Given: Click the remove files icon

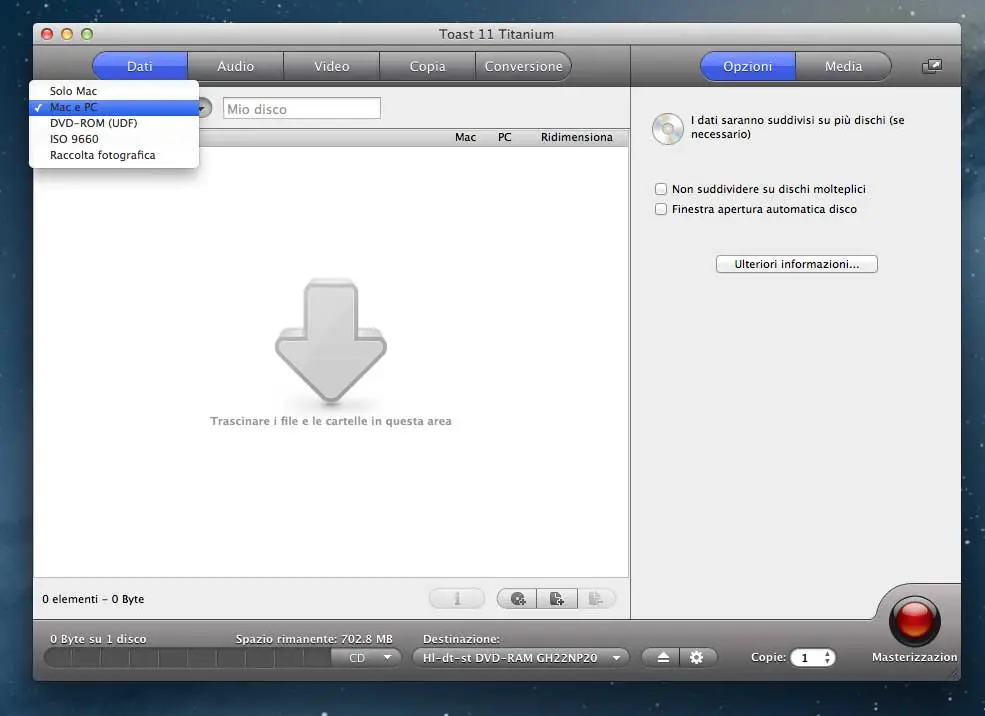Looking at the screenshot, I should (597, 597).
